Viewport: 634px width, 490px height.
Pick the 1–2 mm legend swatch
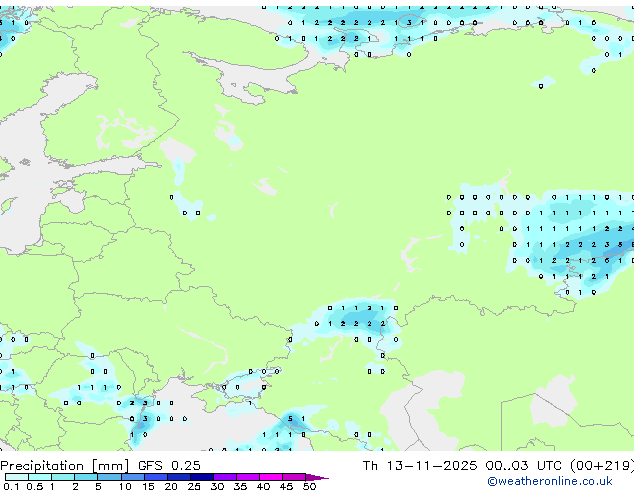point(63,477)
